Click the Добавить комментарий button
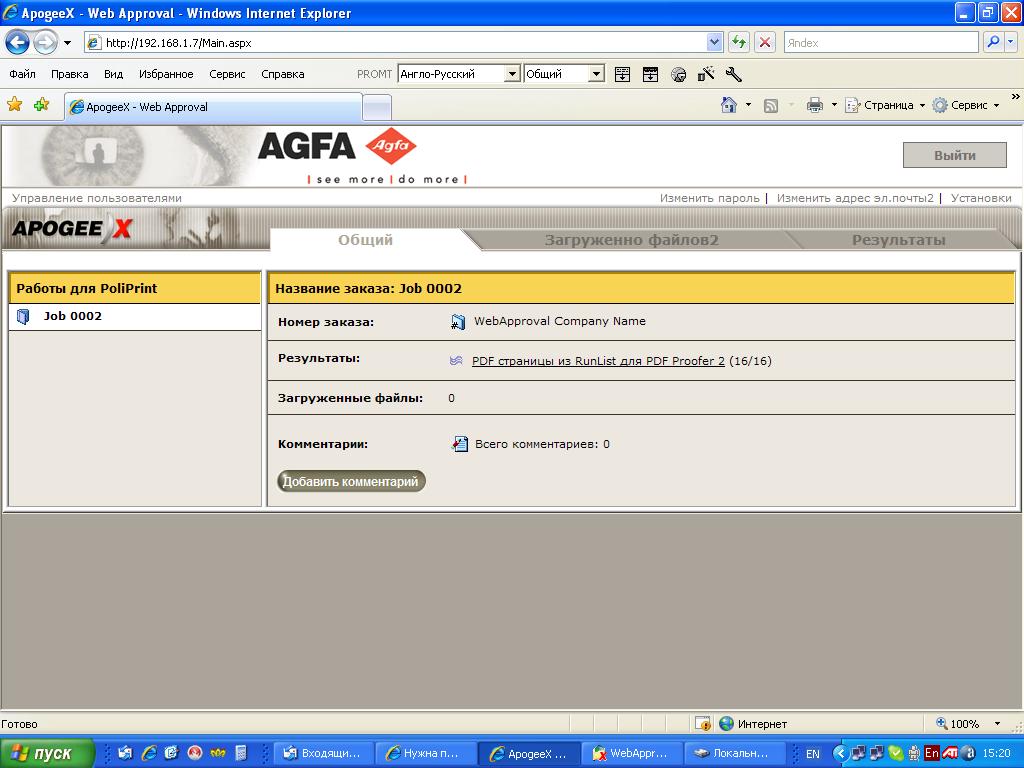This screenshot has width=1024, height=768. [351, 481]
